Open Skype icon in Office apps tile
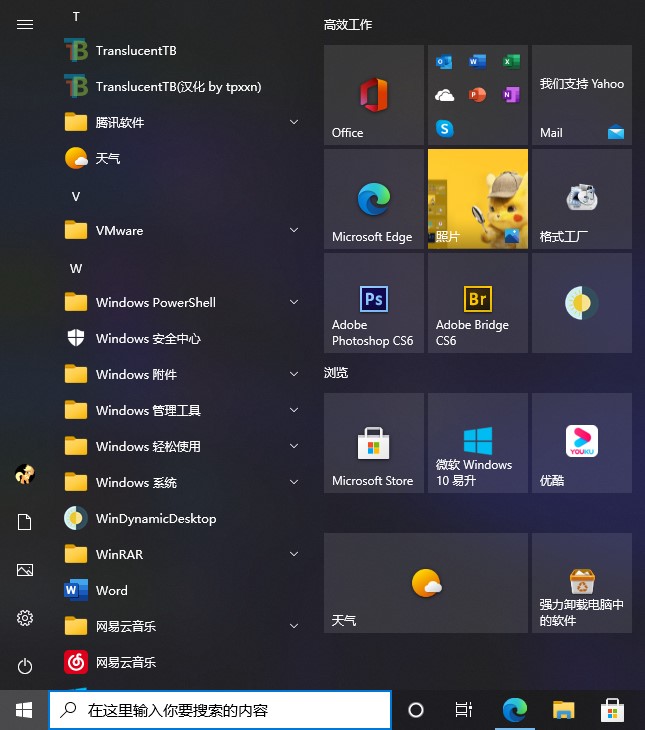Viewport: 645px width, 730px height. point(444,128)
